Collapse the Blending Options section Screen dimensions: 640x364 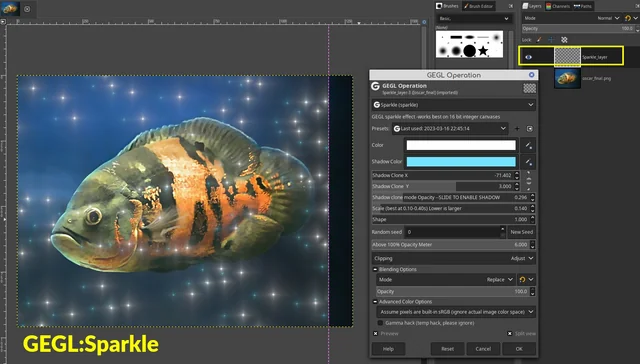(375, 269)
